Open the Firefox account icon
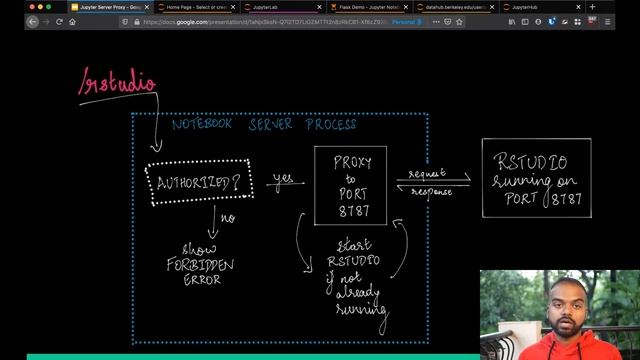The image size is (640, 360). click(538, 22)
